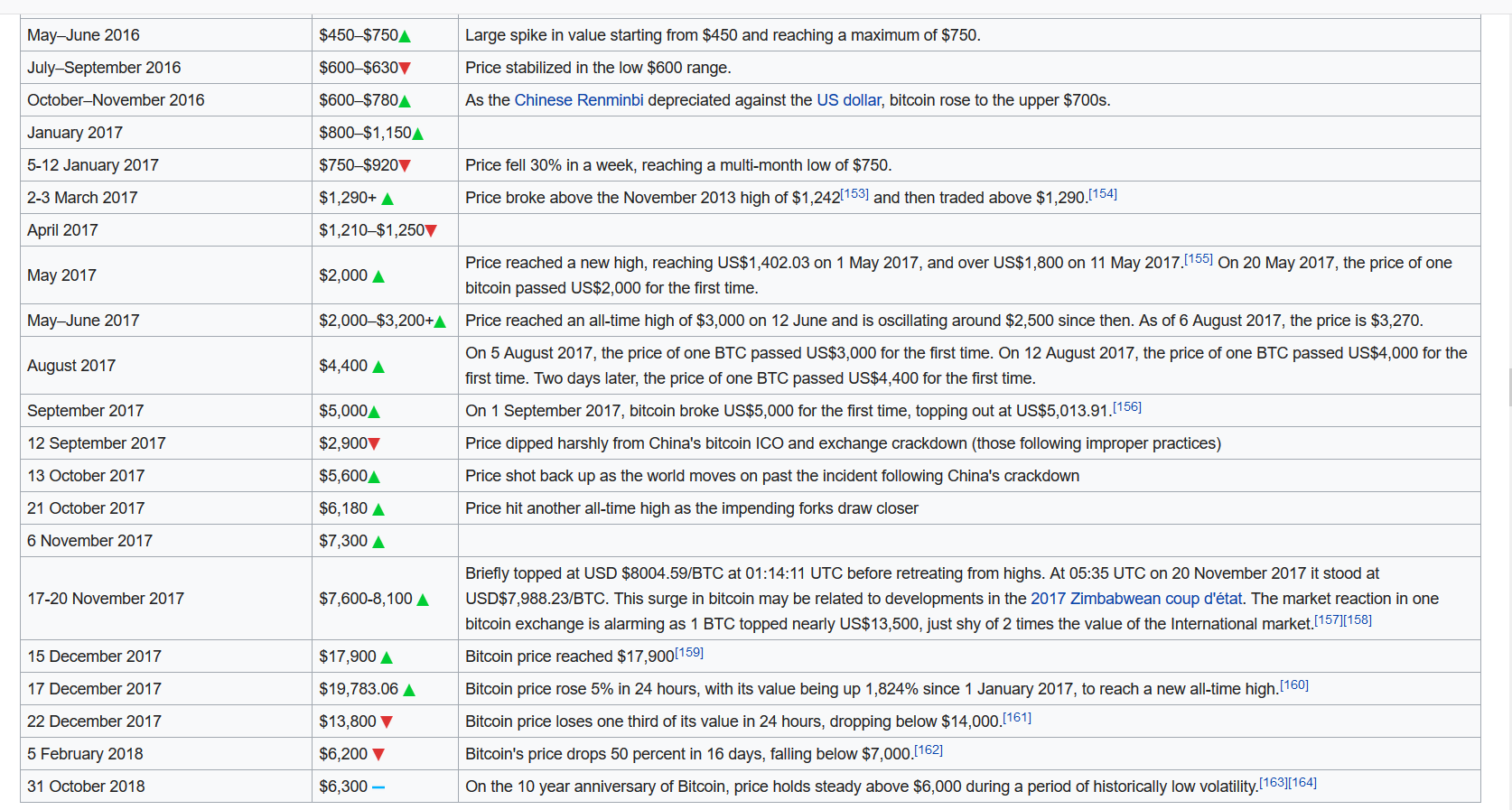Open the US dollar link
Screen dimensions: 1512x810
pyautogui.click(x=849, y=100)
